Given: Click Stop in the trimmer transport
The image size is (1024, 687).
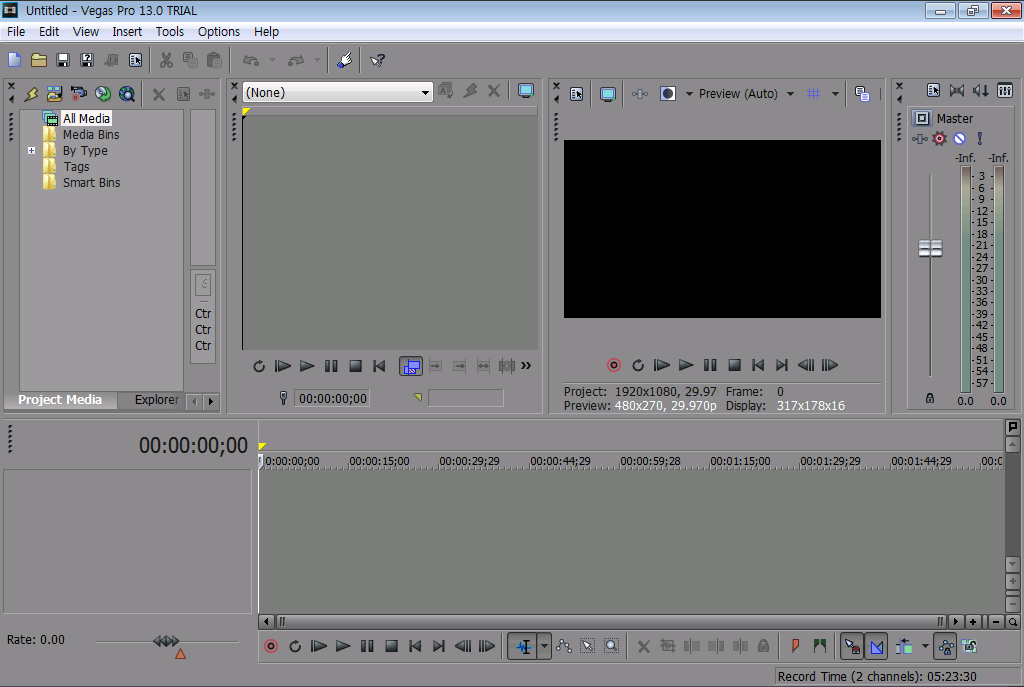Looking at the screenshot, I should pyautogui.click(x=355, y=366).
